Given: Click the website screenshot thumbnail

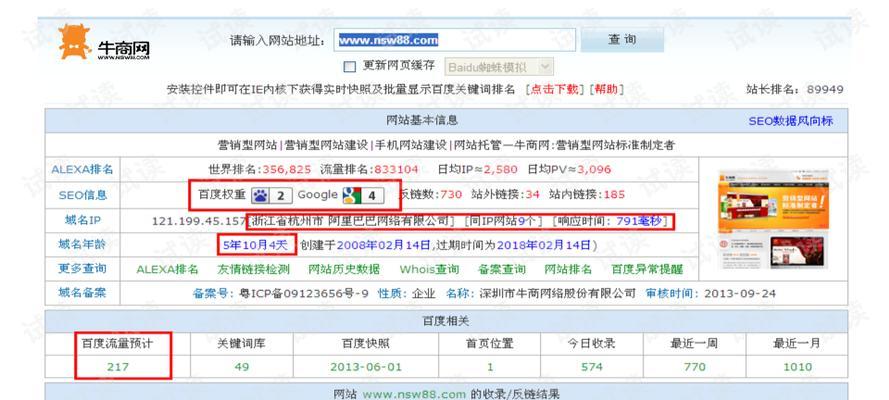Looking at the screenshot, I should (x=773, y=219).
